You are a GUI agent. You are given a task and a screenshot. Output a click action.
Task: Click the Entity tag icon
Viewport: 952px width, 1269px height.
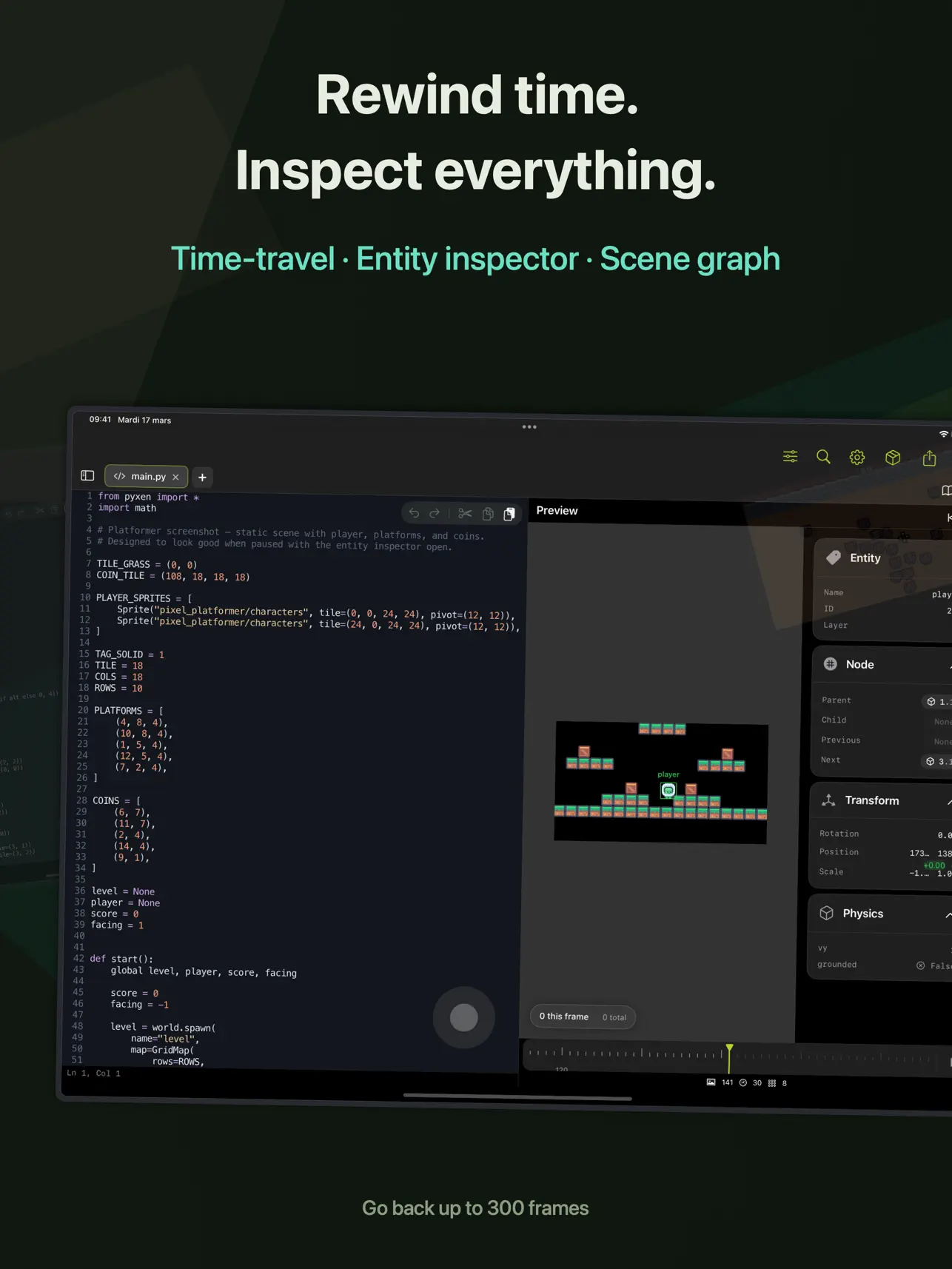pyautogui.click(x=834, y=558)
